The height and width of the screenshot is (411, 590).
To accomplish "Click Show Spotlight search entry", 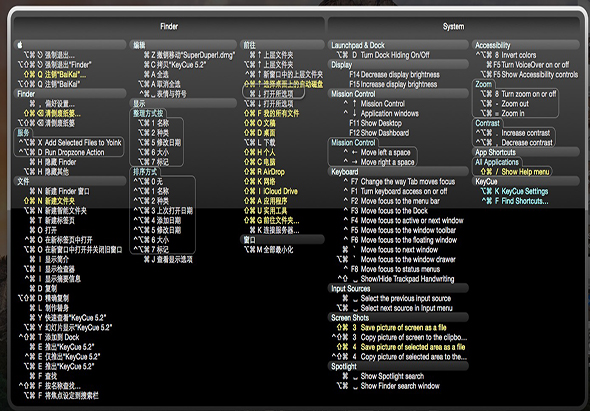I will pos(383,377).
